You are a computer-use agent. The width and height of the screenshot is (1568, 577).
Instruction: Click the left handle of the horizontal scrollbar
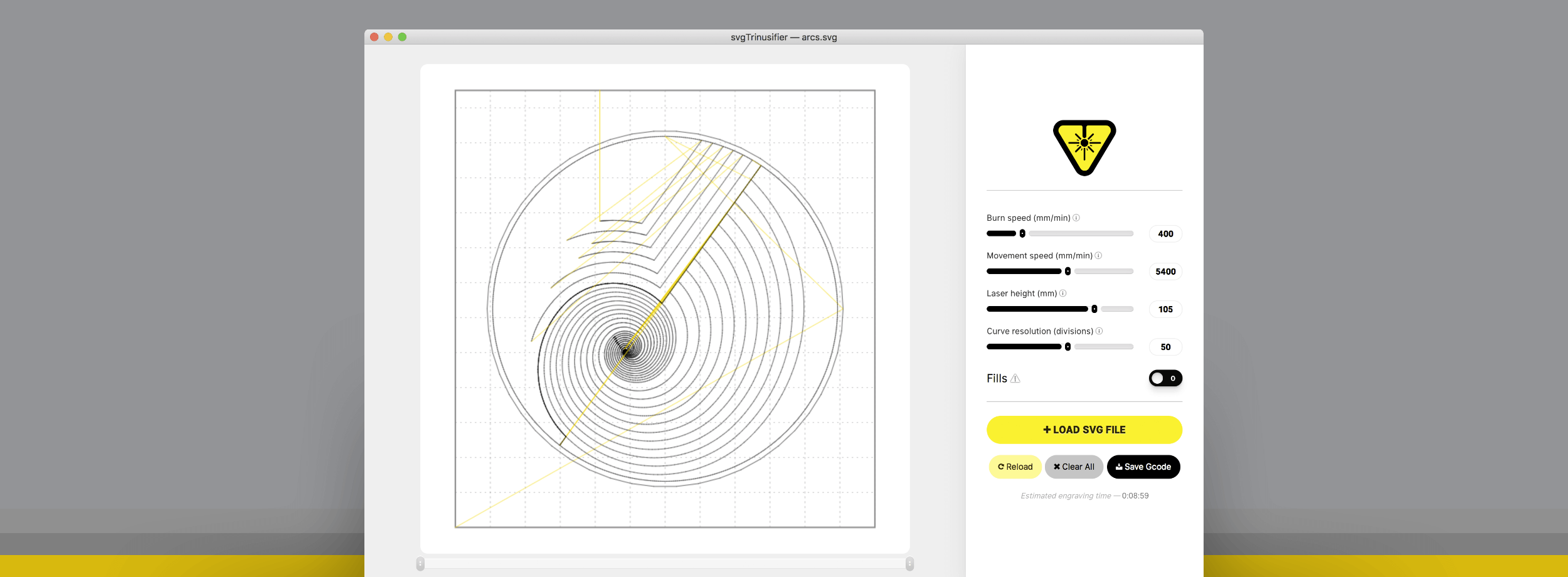tap(420, 564)
